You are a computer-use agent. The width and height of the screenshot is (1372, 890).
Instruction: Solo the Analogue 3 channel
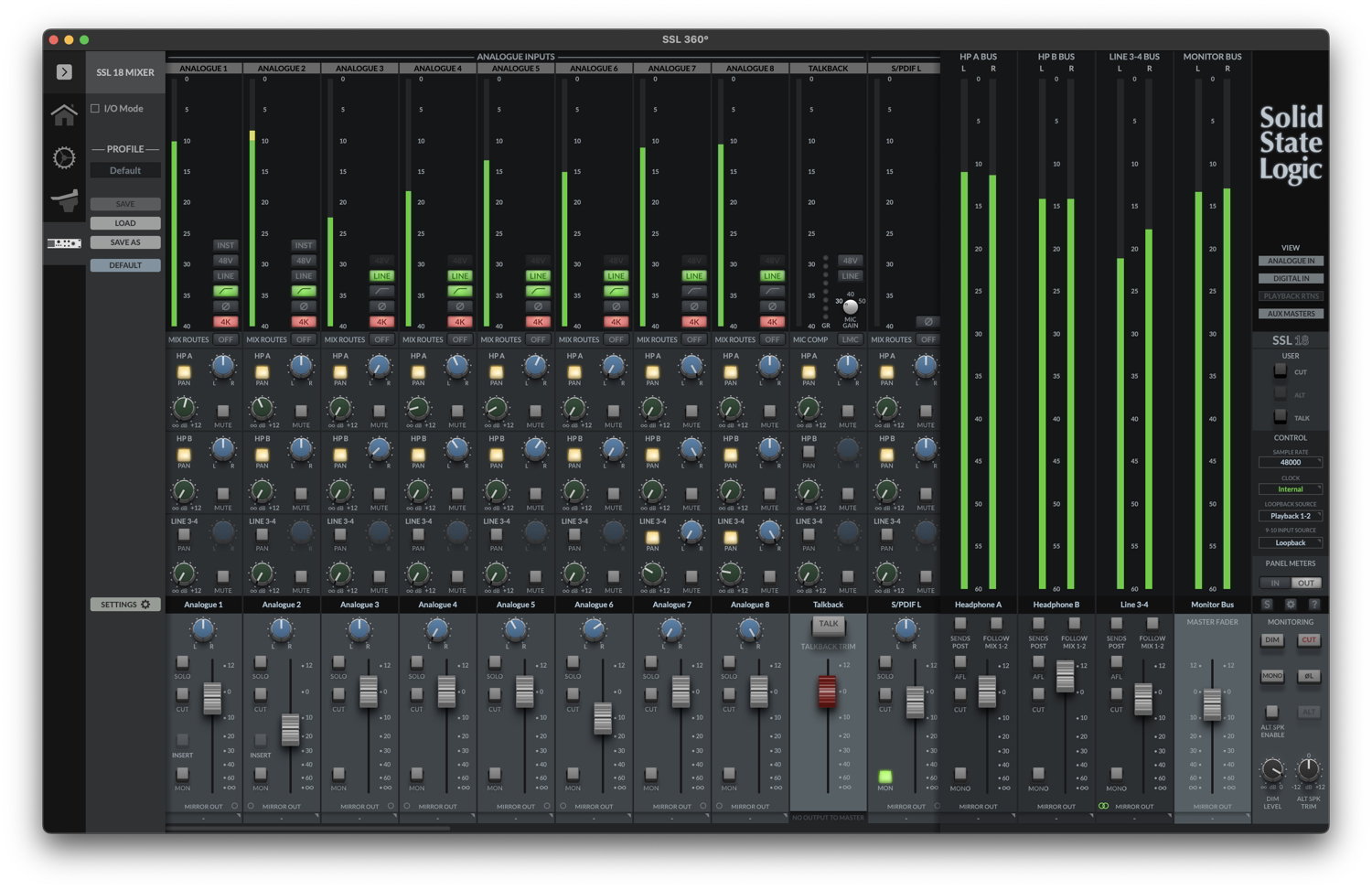(x=338, y=662)
